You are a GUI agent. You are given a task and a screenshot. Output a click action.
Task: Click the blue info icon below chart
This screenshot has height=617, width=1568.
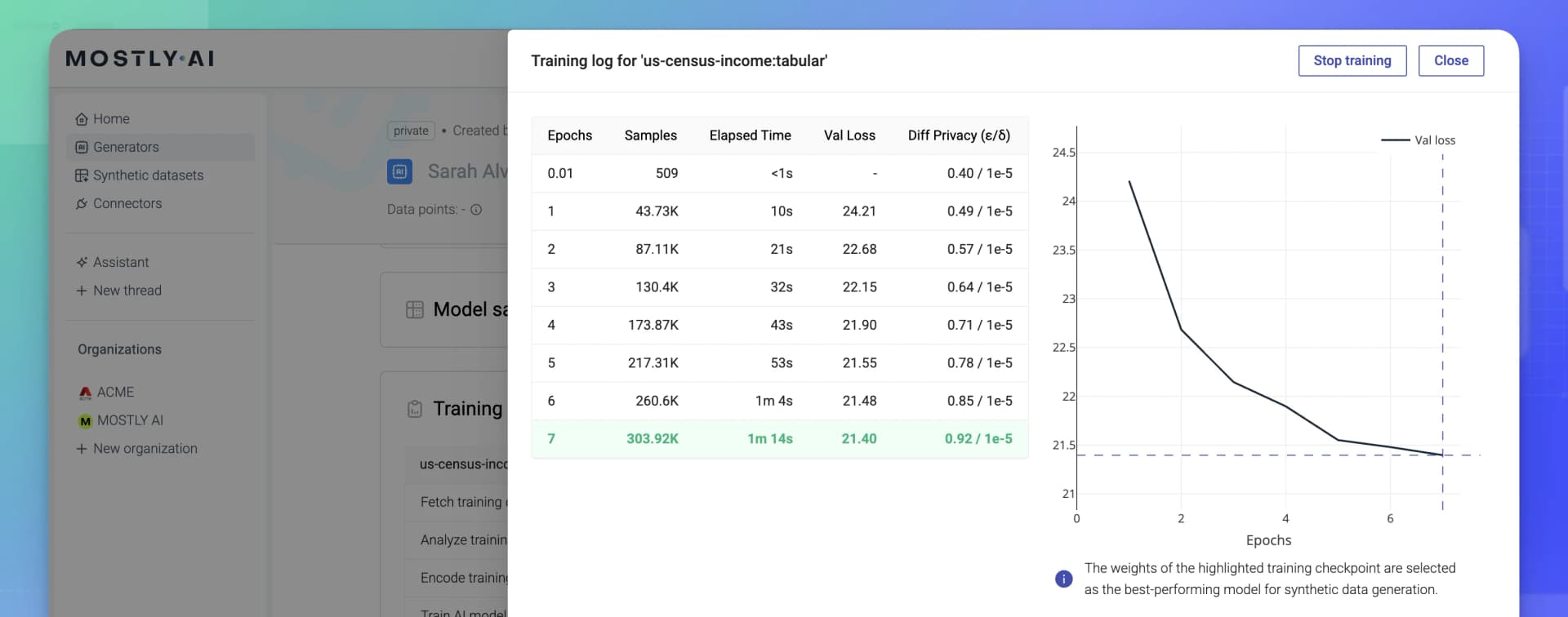[x=1063, y=579]
